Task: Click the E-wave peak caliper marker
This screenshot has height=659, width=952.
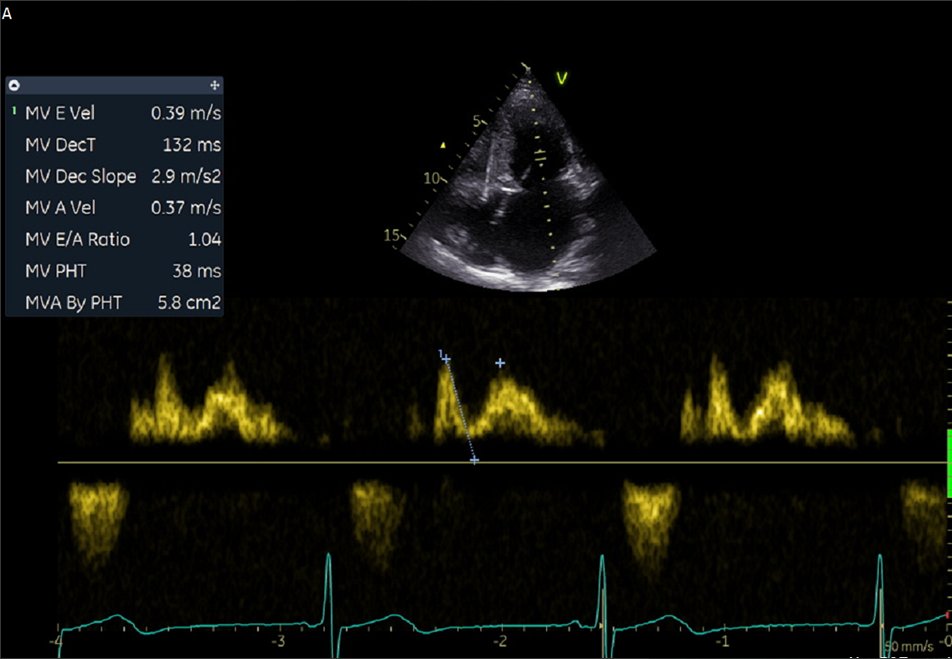Action: pos(446,360)
